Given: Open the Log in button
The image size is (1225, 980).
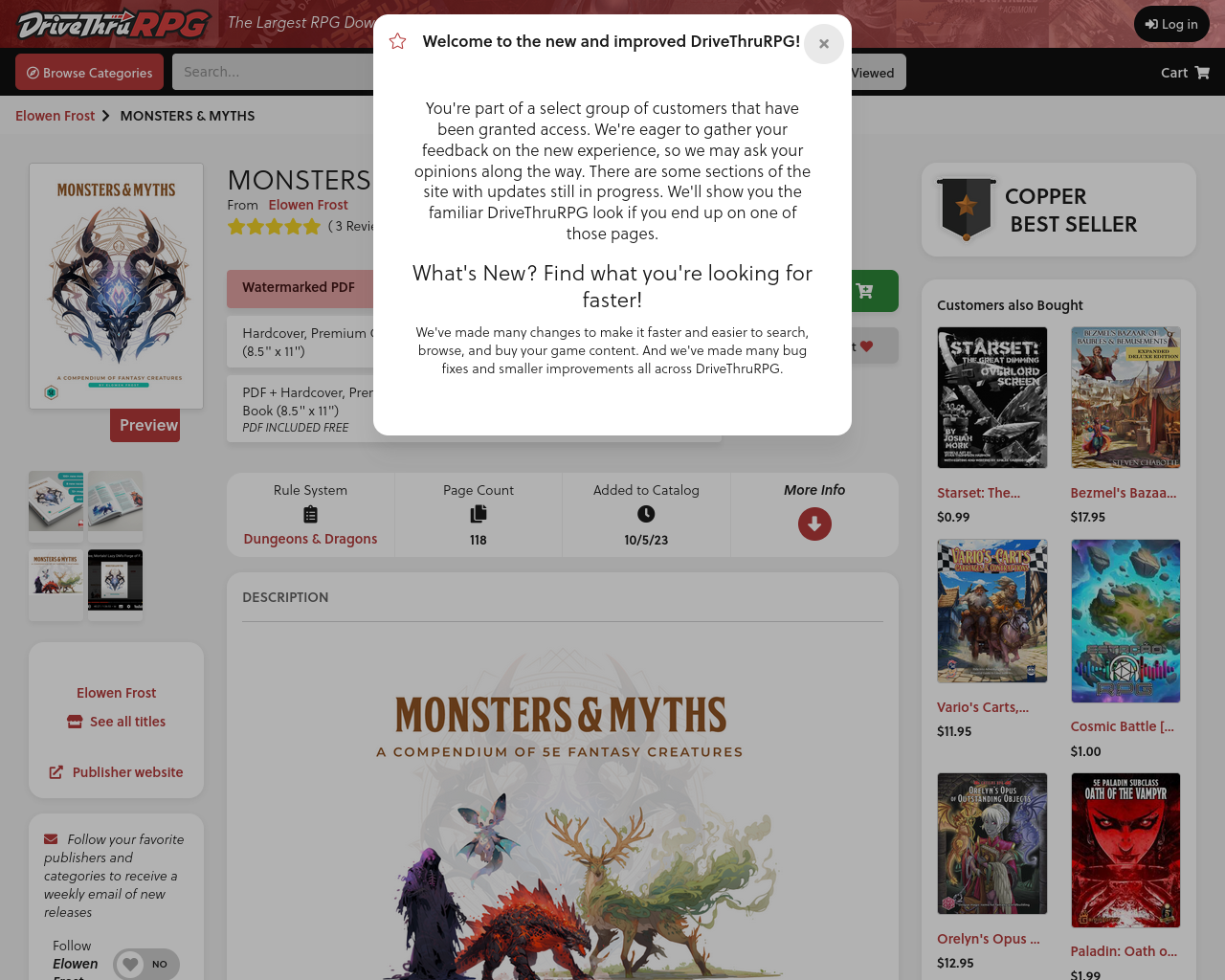Looking at the screenshot, I should [x=1171, y=24].
